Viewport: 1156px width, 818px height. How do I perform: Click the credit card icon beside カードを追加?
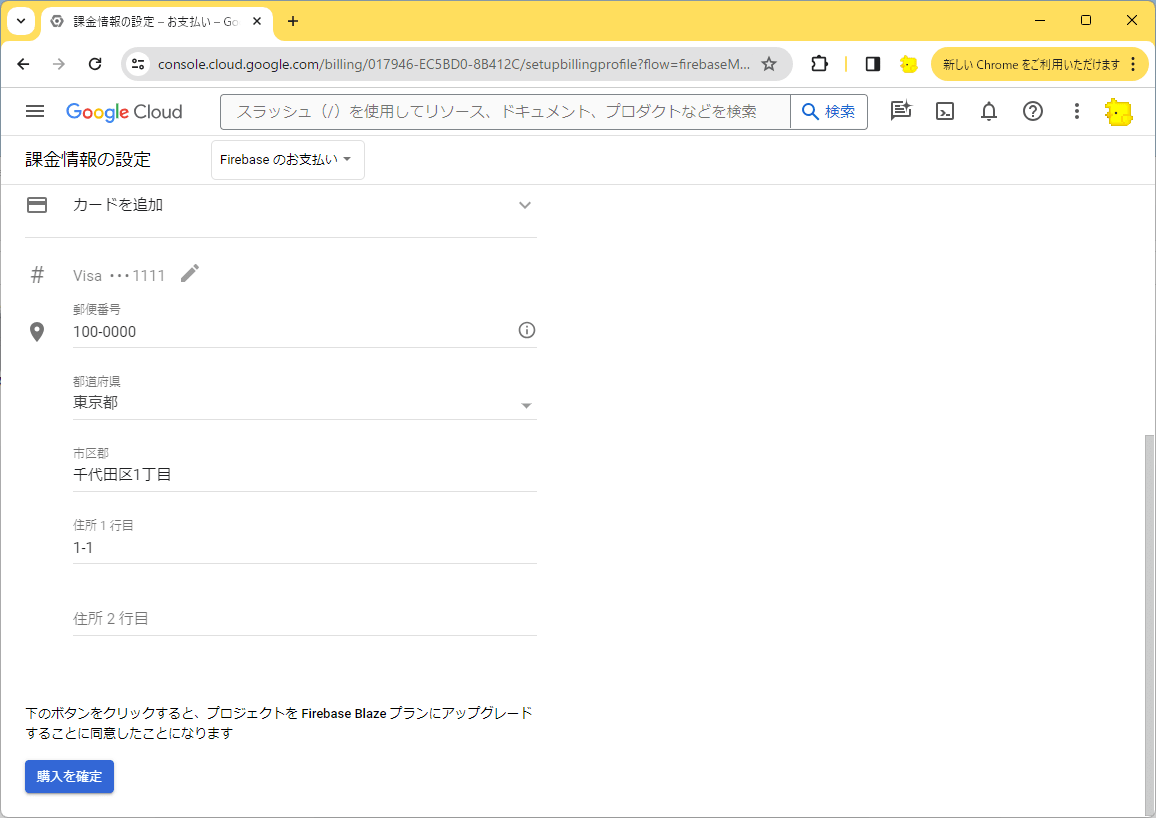[37, 205]
